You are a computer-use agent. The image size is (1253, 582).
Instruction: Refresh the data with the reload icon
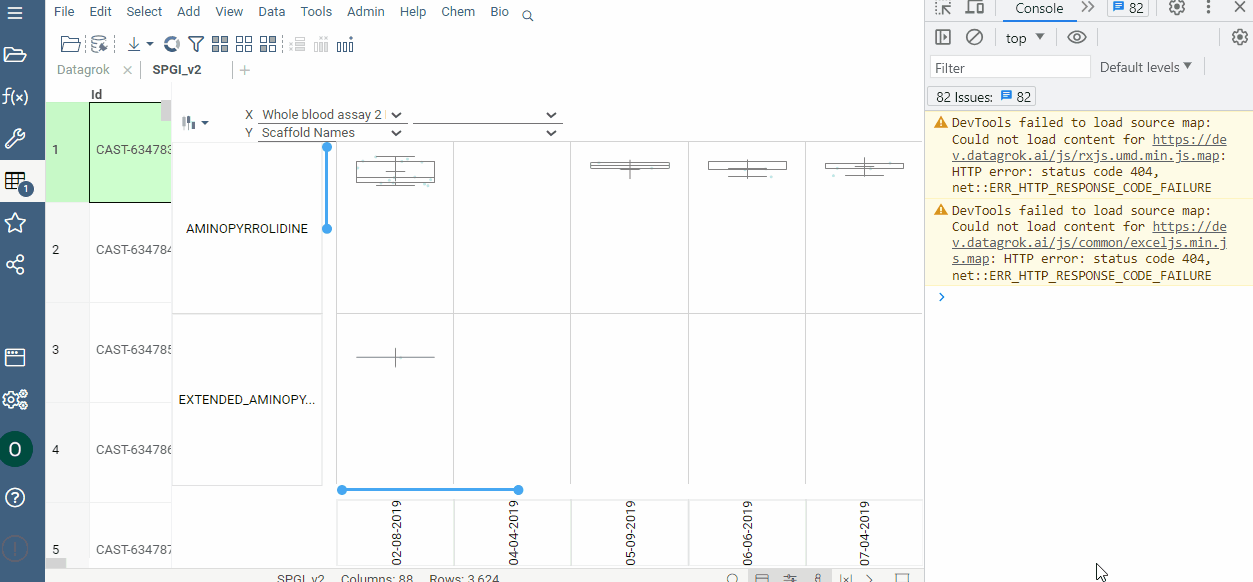pyautogui.click(x=170, y=44)
